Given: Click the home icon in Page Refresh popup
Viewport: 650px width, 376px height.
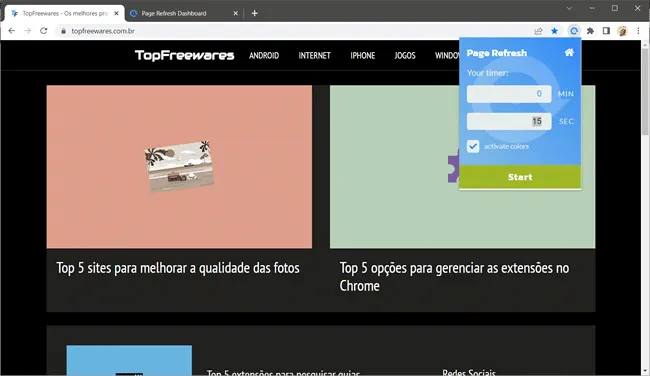Looking at the screenshot, I should pyautogui.click(x=569, y=53).
